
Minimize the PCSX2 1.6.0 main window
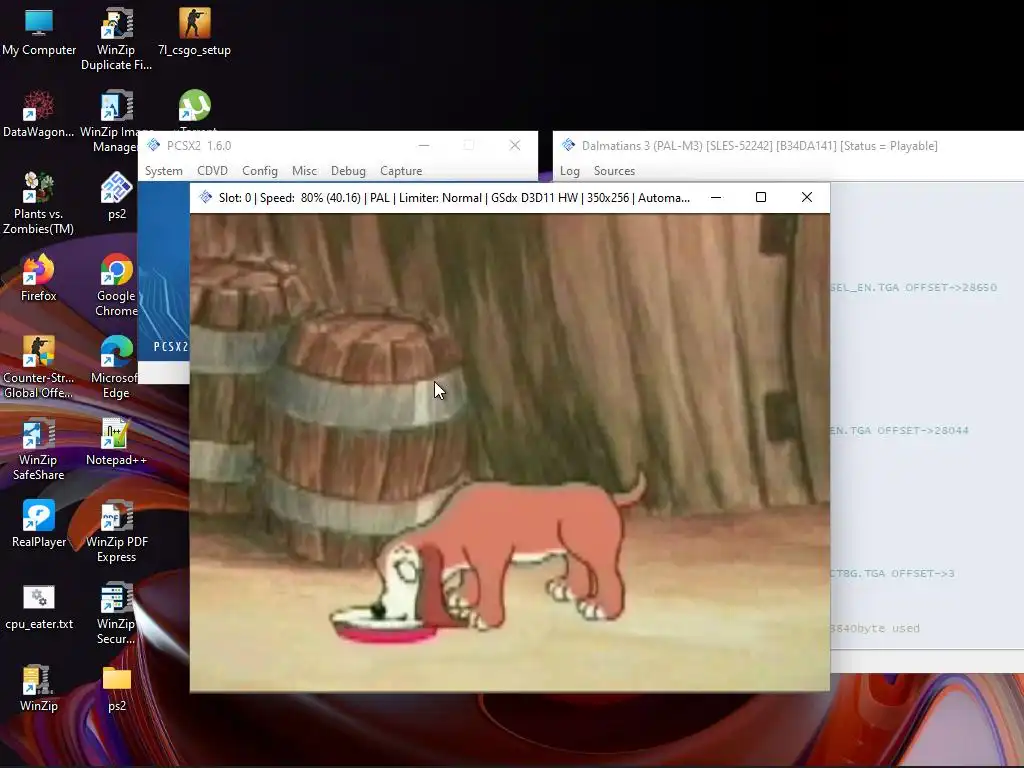point(424,145)
